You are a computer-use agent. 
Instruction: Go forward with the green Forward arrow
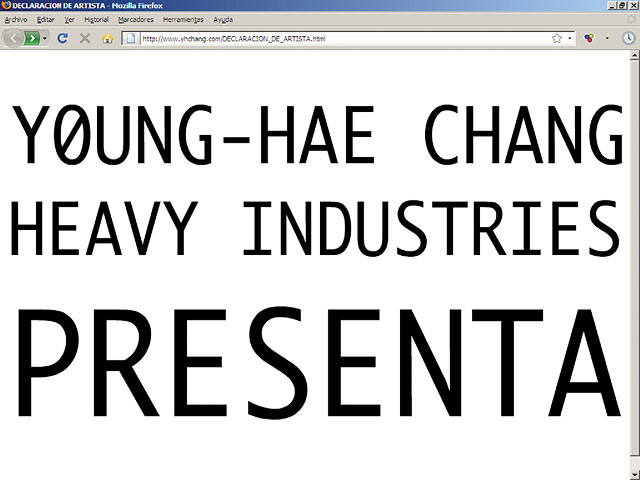coord(32,38)
